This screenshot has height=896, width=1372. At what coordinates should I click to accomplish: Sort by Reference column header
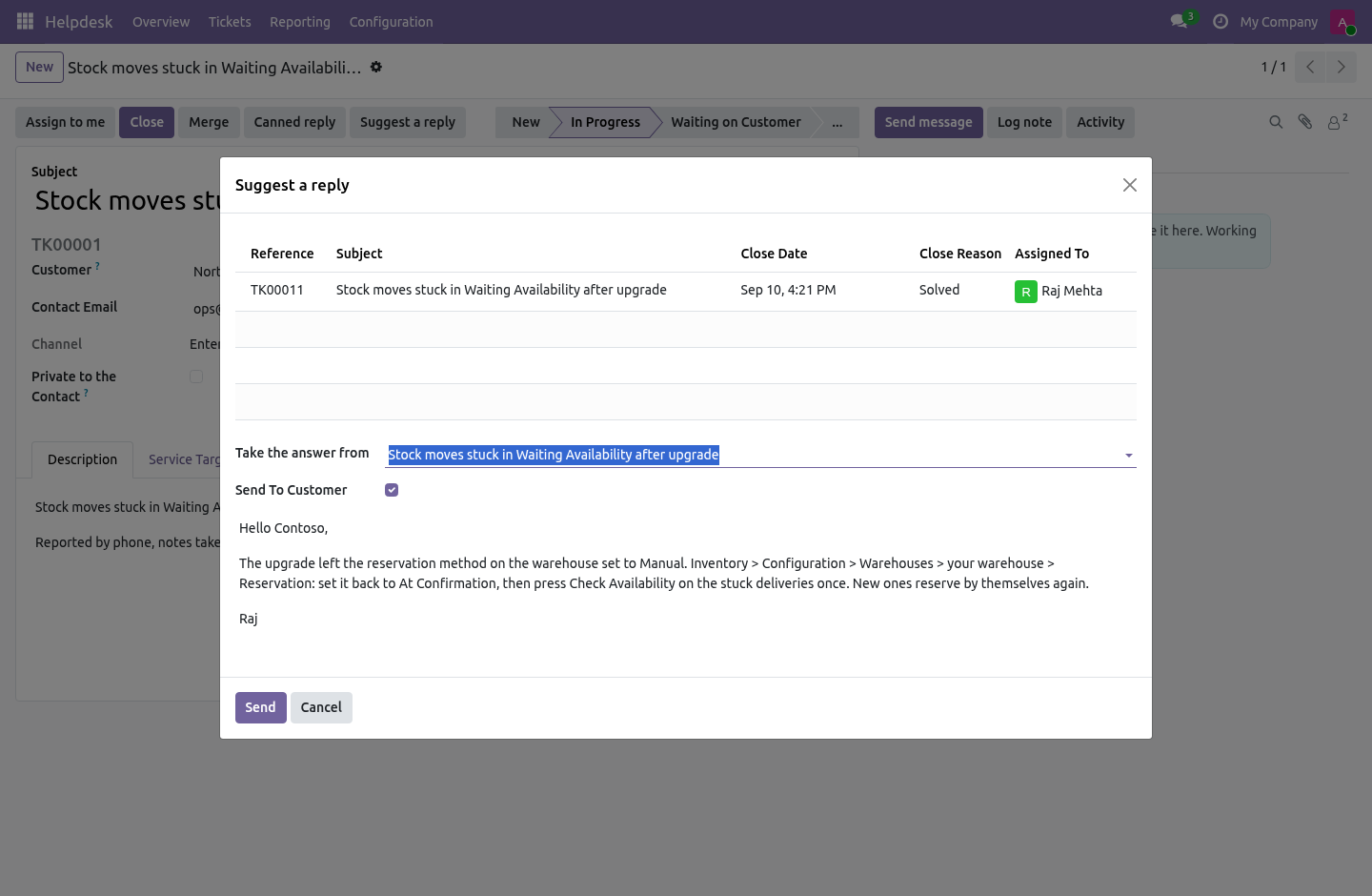[282, 254]
